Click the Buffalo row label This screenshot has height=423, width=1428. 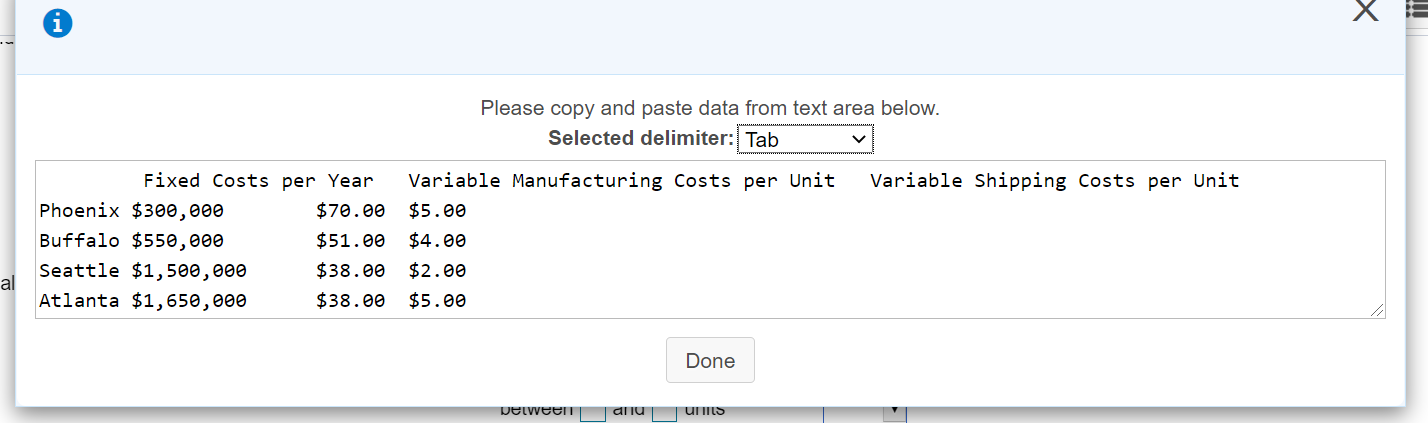coord(79,241)
